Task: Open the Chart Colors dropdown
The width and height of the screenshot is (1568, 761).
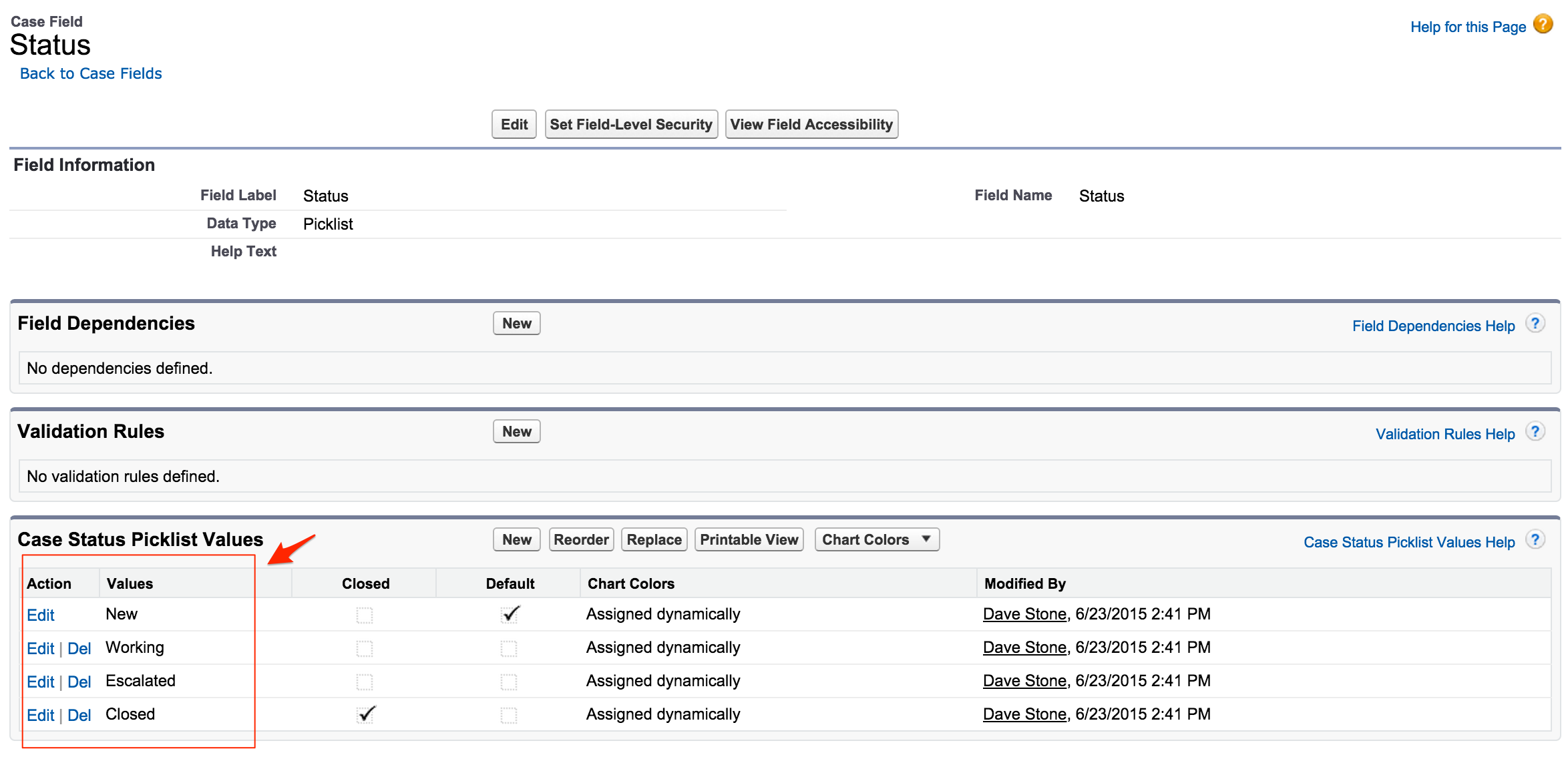Action: [x=876, y=539]
